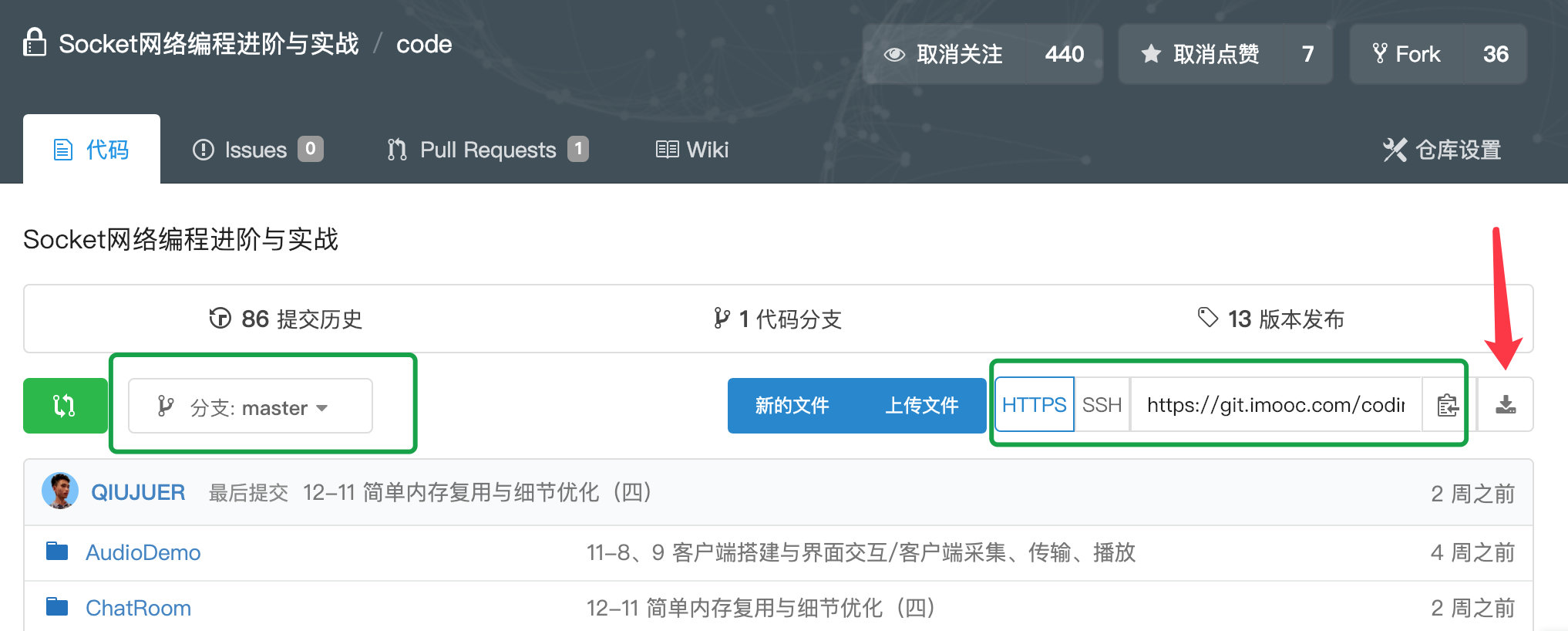Open the AudioDemo folder icon
The width and height of the screenshot is (1568, 631).
pos(57,552)
